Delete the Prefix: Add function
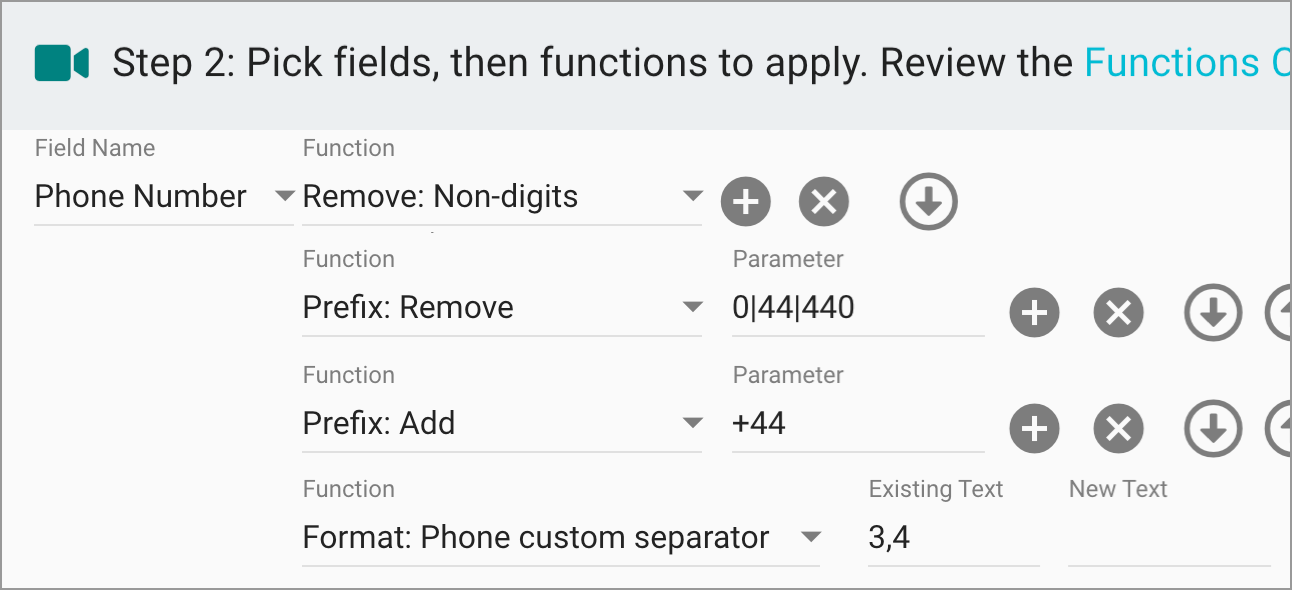Viewport: 1292px width, 590px height. [x=1118, y=428]
